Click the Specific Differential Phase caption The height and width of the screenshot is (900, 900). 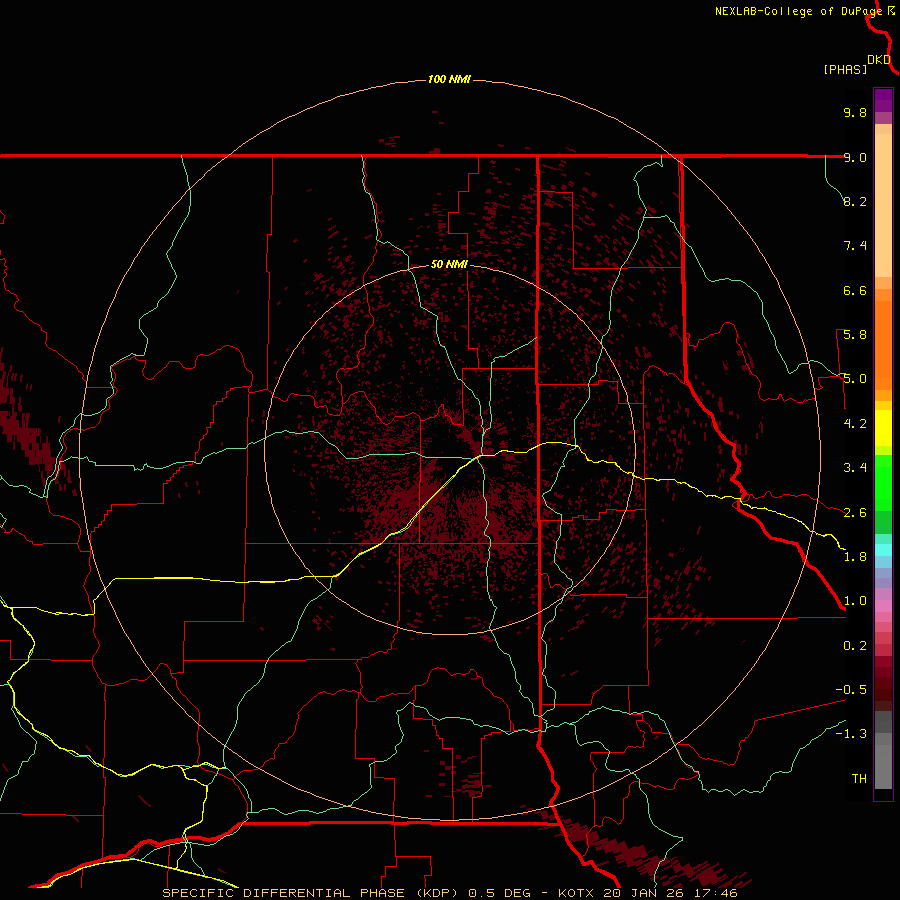(x=450, y=893)
